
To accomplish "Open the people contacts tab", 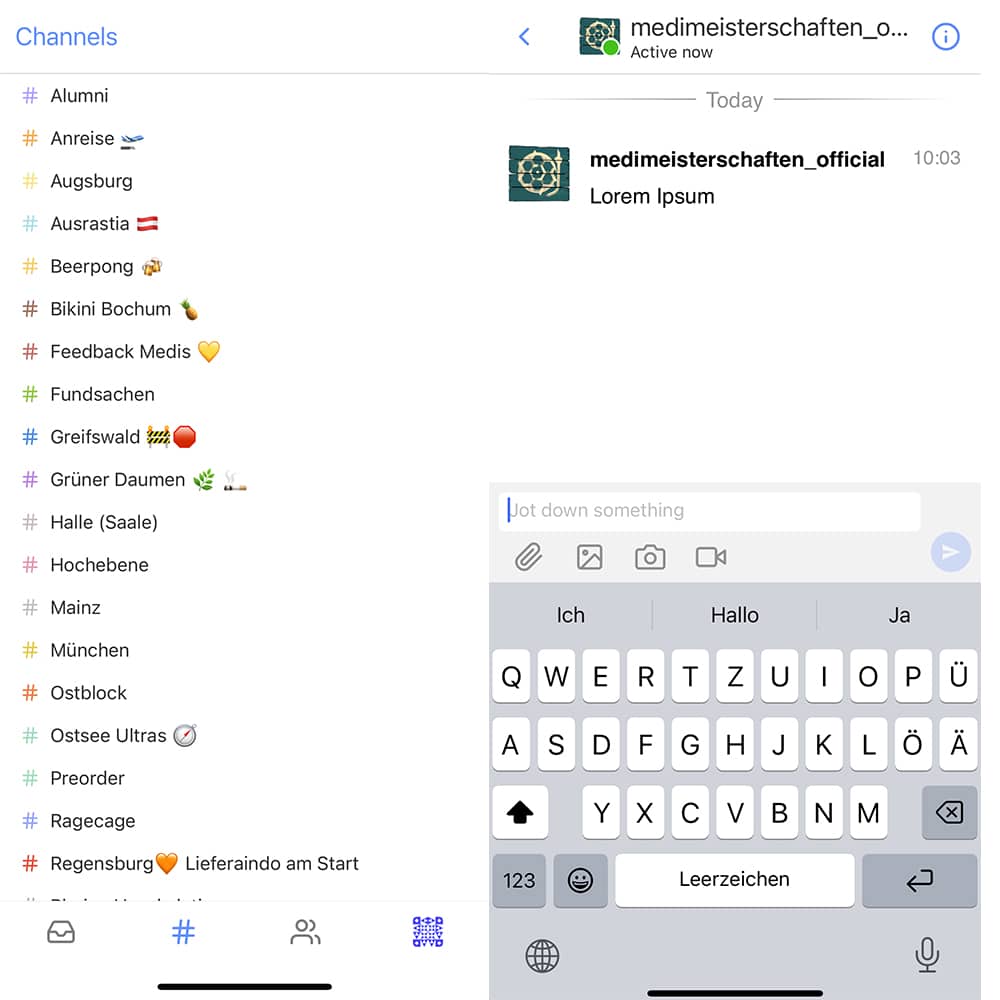I will tap(305, 932).
